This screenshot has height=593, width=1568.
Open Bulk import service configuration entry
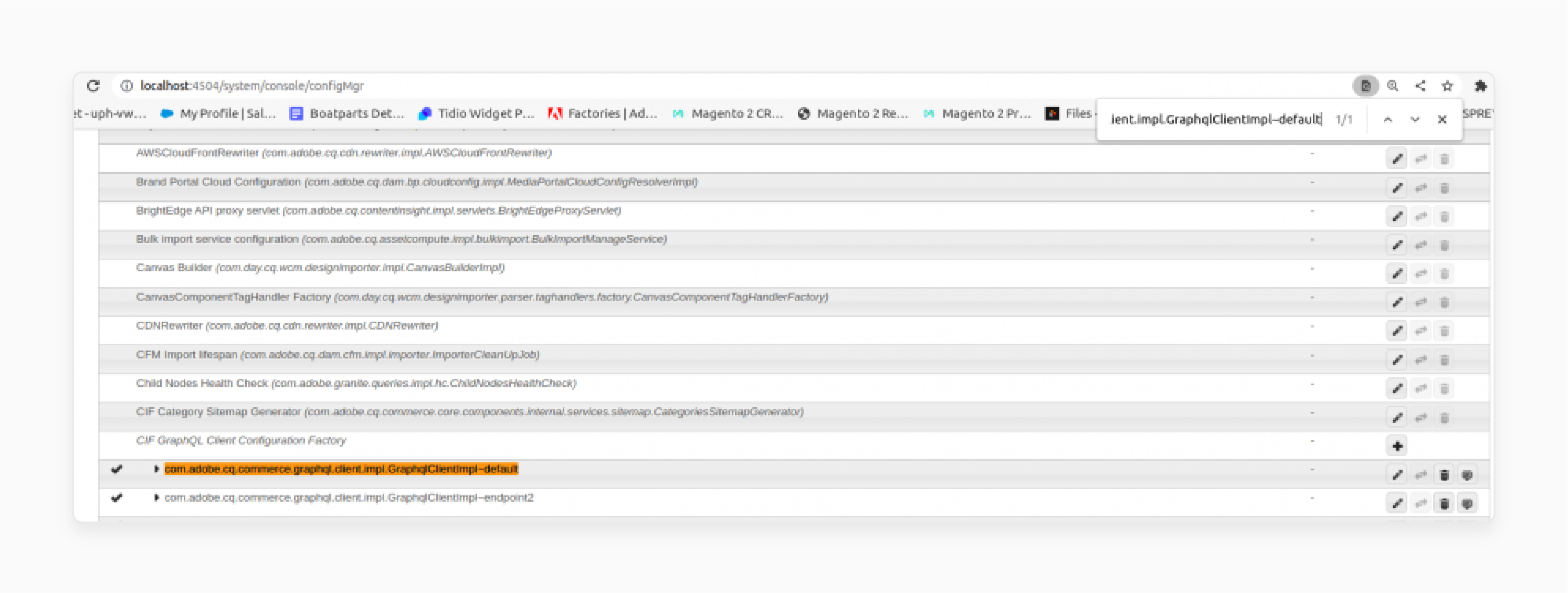[x=401, y=239]
